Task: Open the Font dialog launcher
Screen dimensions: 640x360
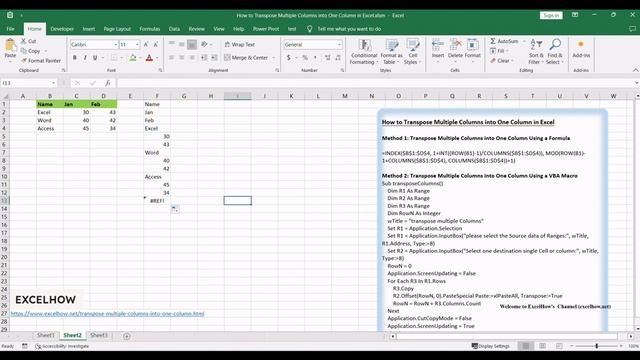Action: coord(160,71)
